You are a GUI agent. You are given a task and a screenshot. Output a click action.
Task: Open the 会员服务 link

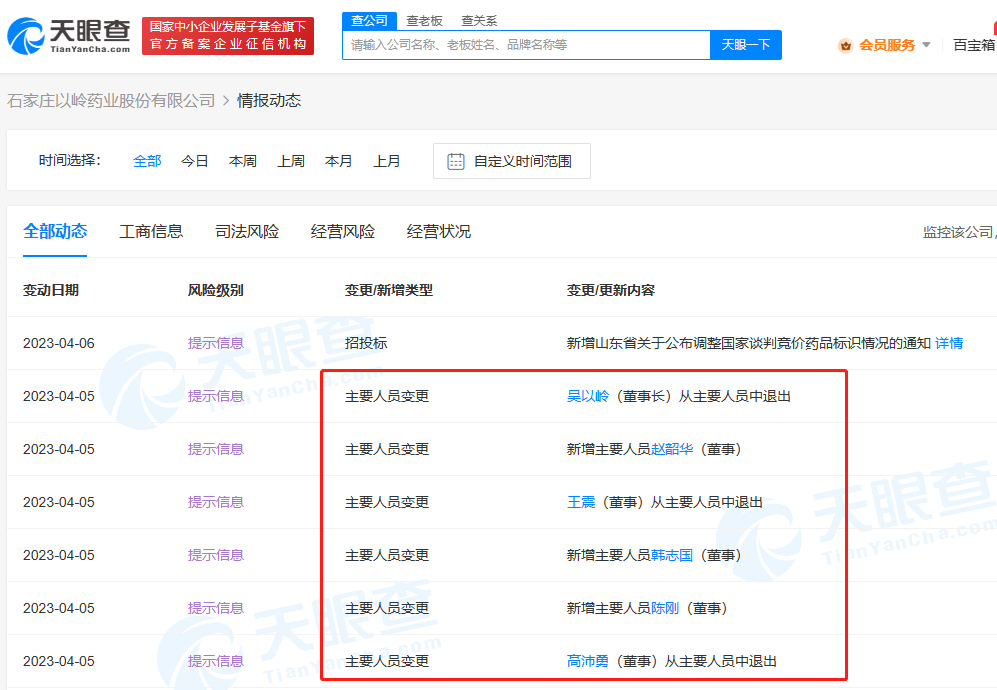tap(886, 45)
